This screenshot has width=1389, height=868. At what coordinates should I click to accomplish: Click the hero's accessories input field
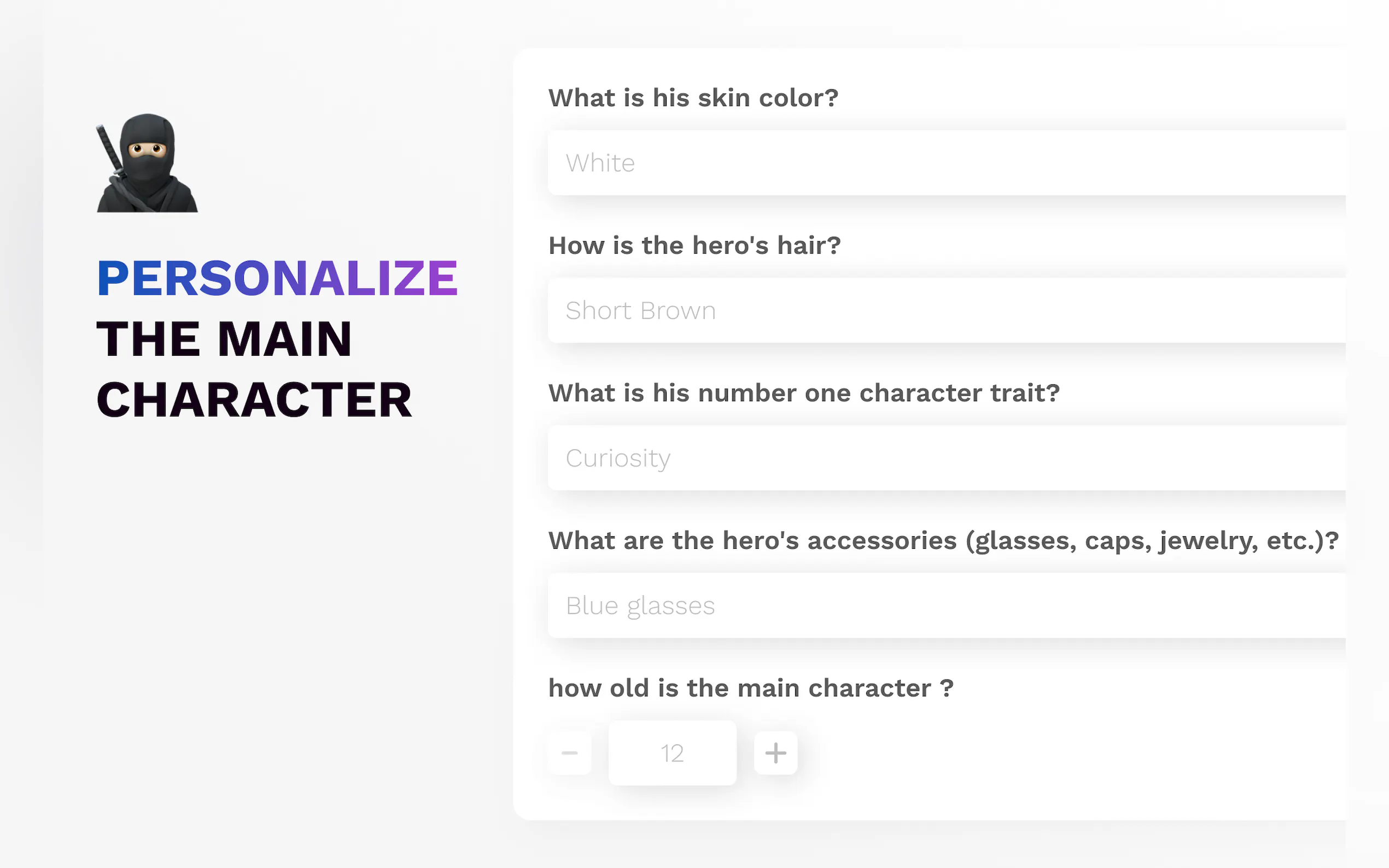[946, 606]
